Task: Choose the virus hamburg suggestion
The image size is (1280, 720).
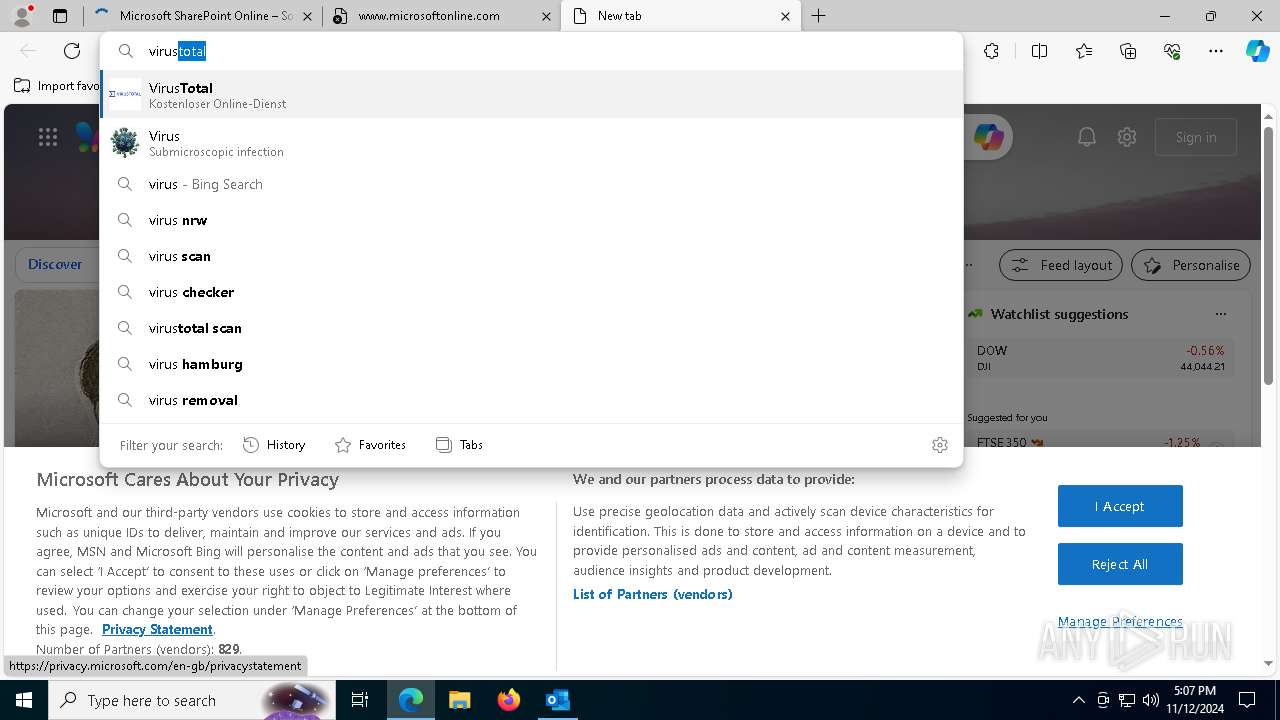Action: tap(531, 364)
